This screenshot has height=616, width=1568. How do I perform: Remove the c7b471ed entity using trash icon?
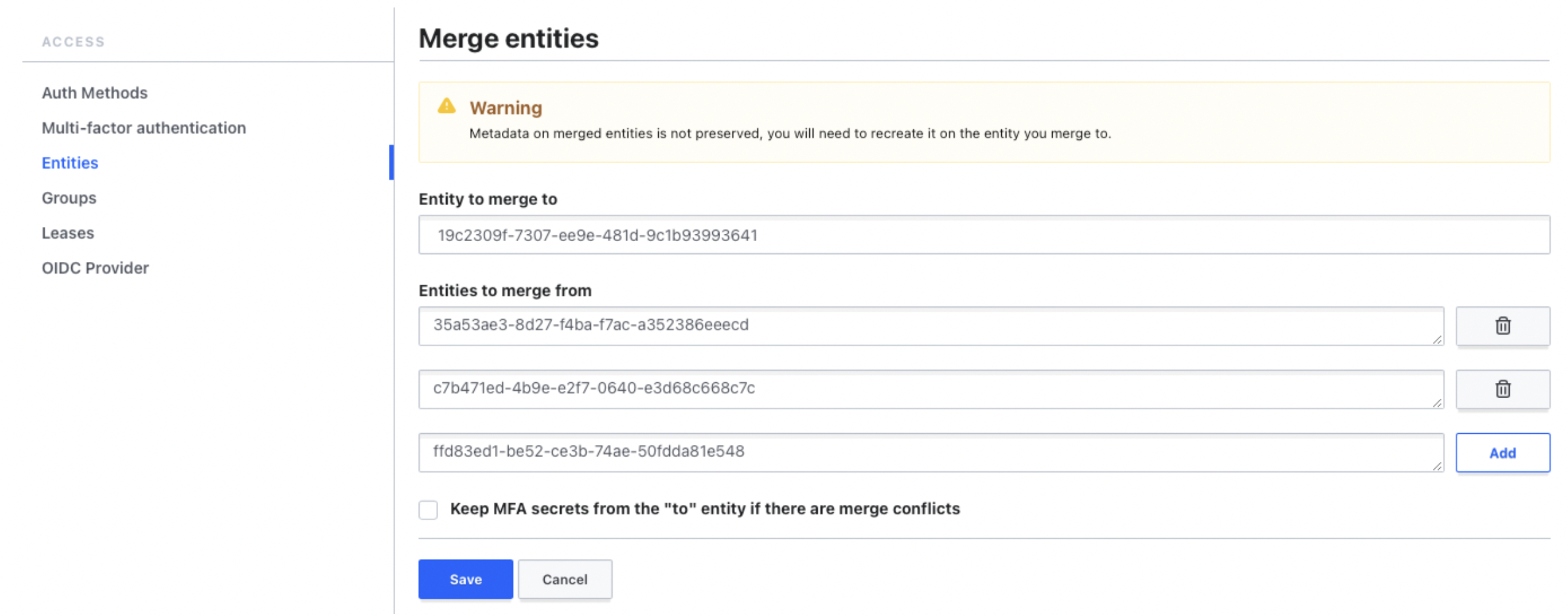1502,389
